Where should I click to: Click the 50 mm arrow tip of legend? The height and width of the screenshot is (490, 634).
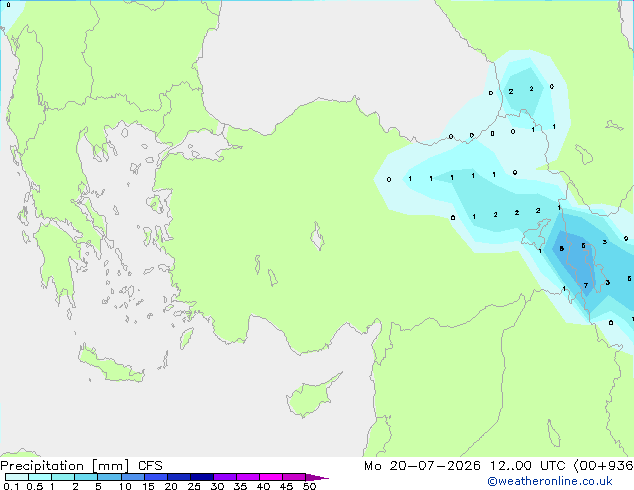pos(317,477)
